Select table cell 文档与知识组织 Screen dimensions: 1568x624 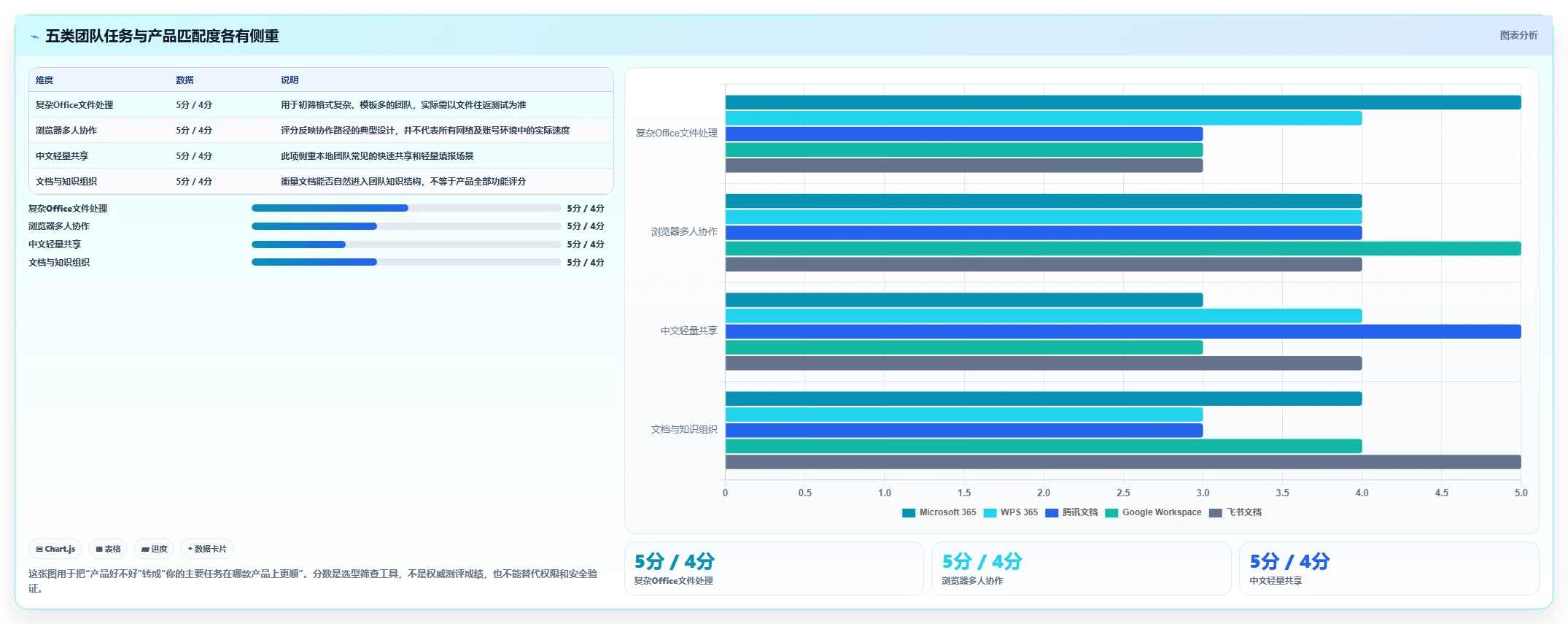[66, 182]
